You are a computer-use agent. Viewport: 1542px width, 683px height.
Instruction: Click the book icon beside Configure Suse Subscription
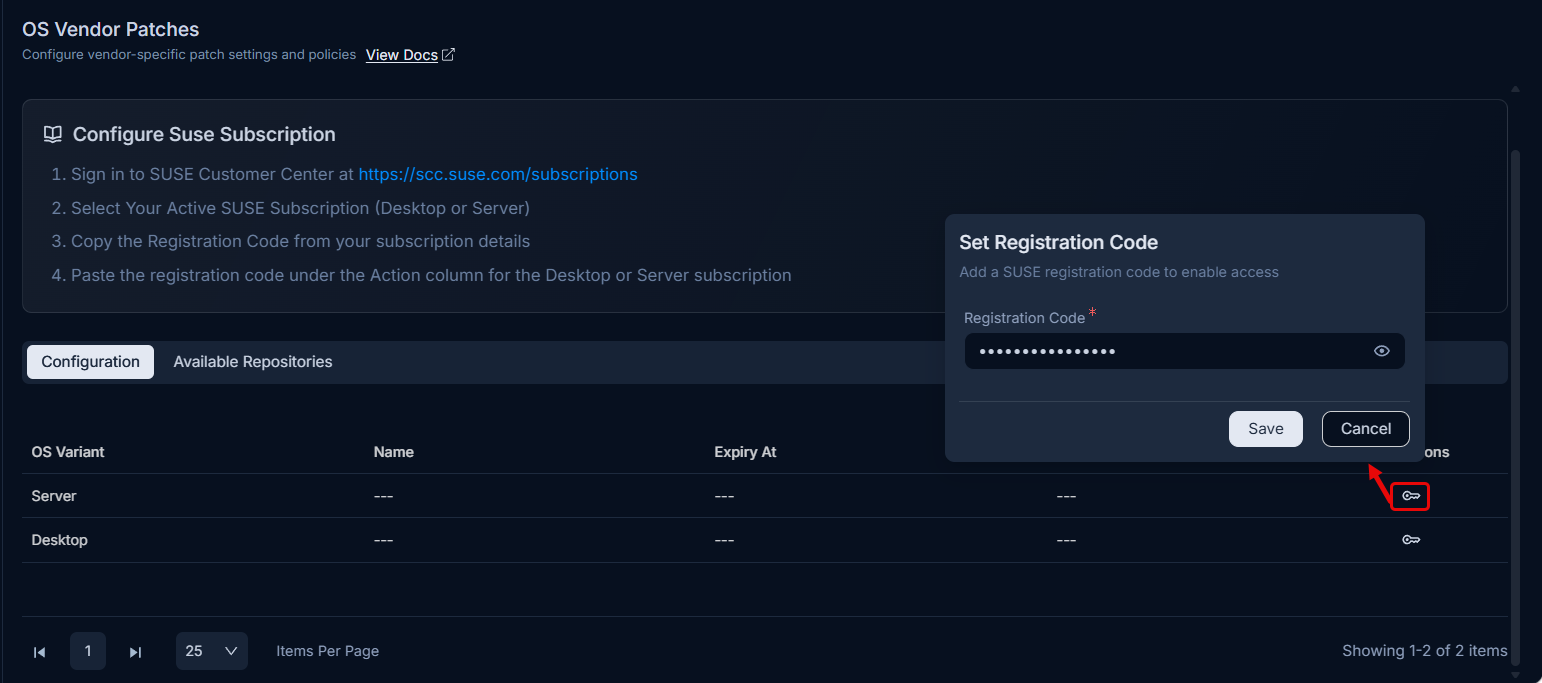pyautogui.click(x=53, y=134)
